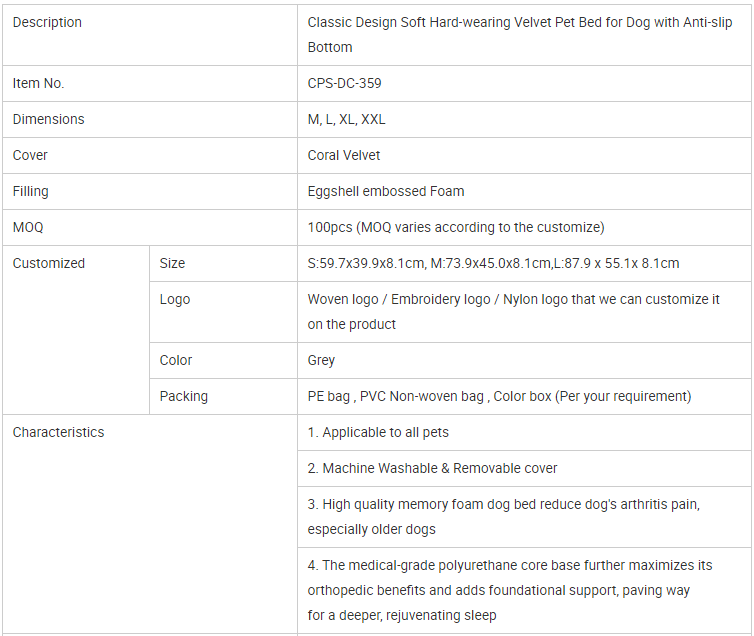Screen dimensions: 754x636
Task: Click the Packing sub-label
Action: (x=184, y=397)
